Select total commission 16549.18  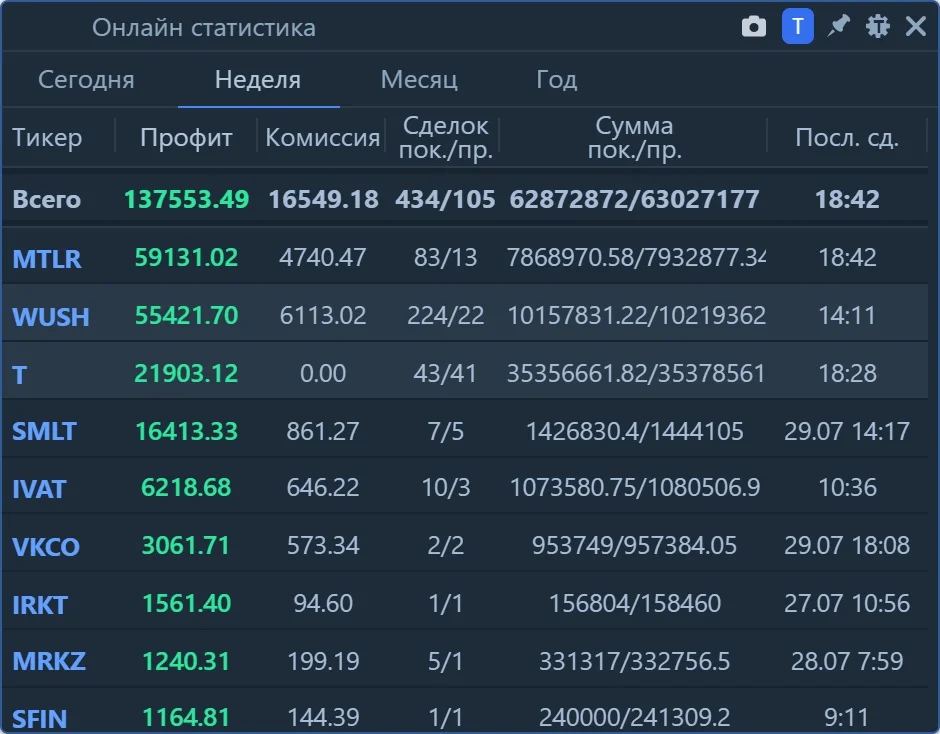coord(323,199)
